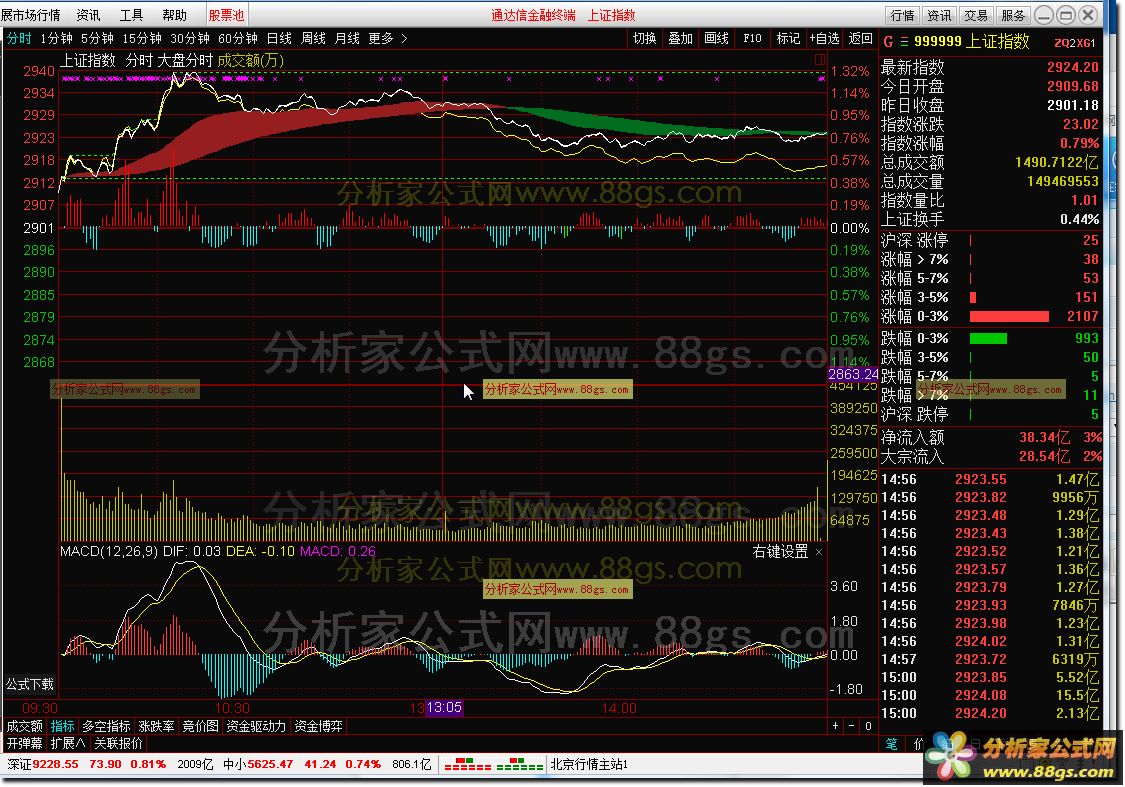The height and width of the screenshot is (787, 1125).
Task: Select the 成交额 bottom tab
Action: click(24, 727)
